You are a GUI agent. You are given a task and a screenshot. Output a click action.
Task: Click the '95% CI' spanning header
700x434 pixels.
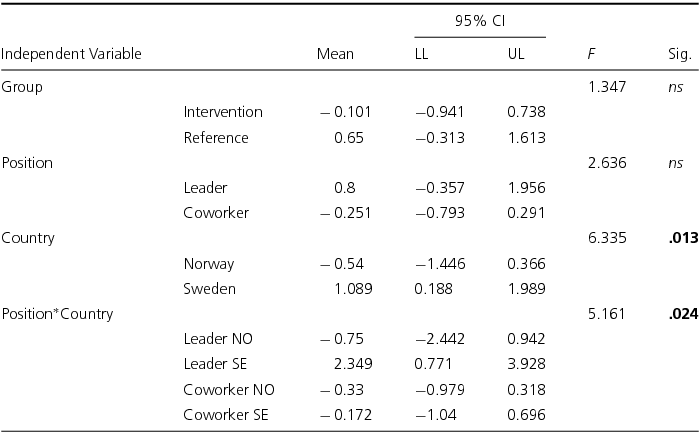click(478, 23)
